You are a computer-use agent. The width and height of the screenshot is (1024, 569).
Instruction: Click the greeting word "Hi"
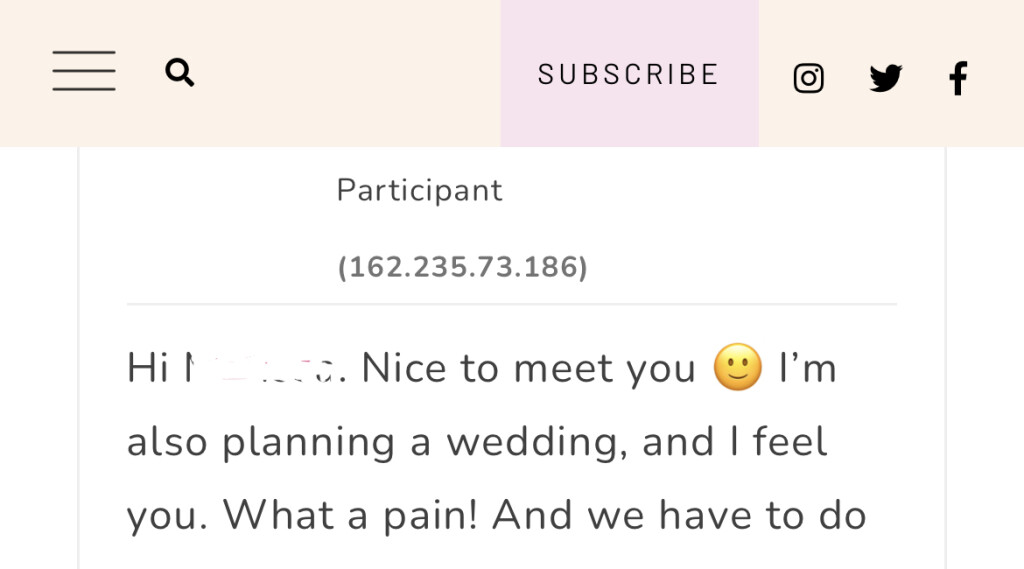click(x=147, y=370)
